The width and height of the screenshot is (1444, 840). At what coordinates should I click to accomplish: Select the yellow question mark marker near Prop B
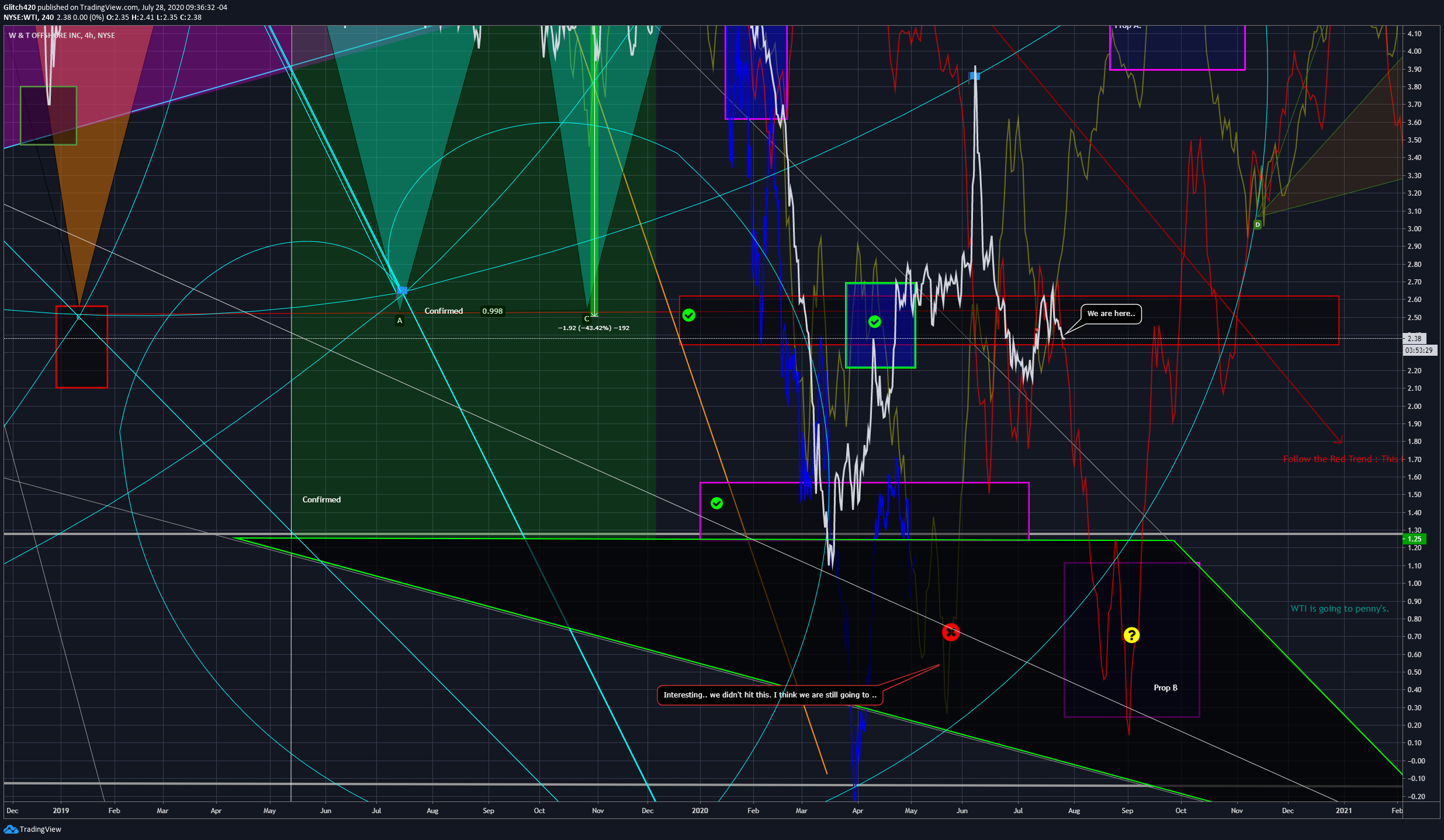1131,634
